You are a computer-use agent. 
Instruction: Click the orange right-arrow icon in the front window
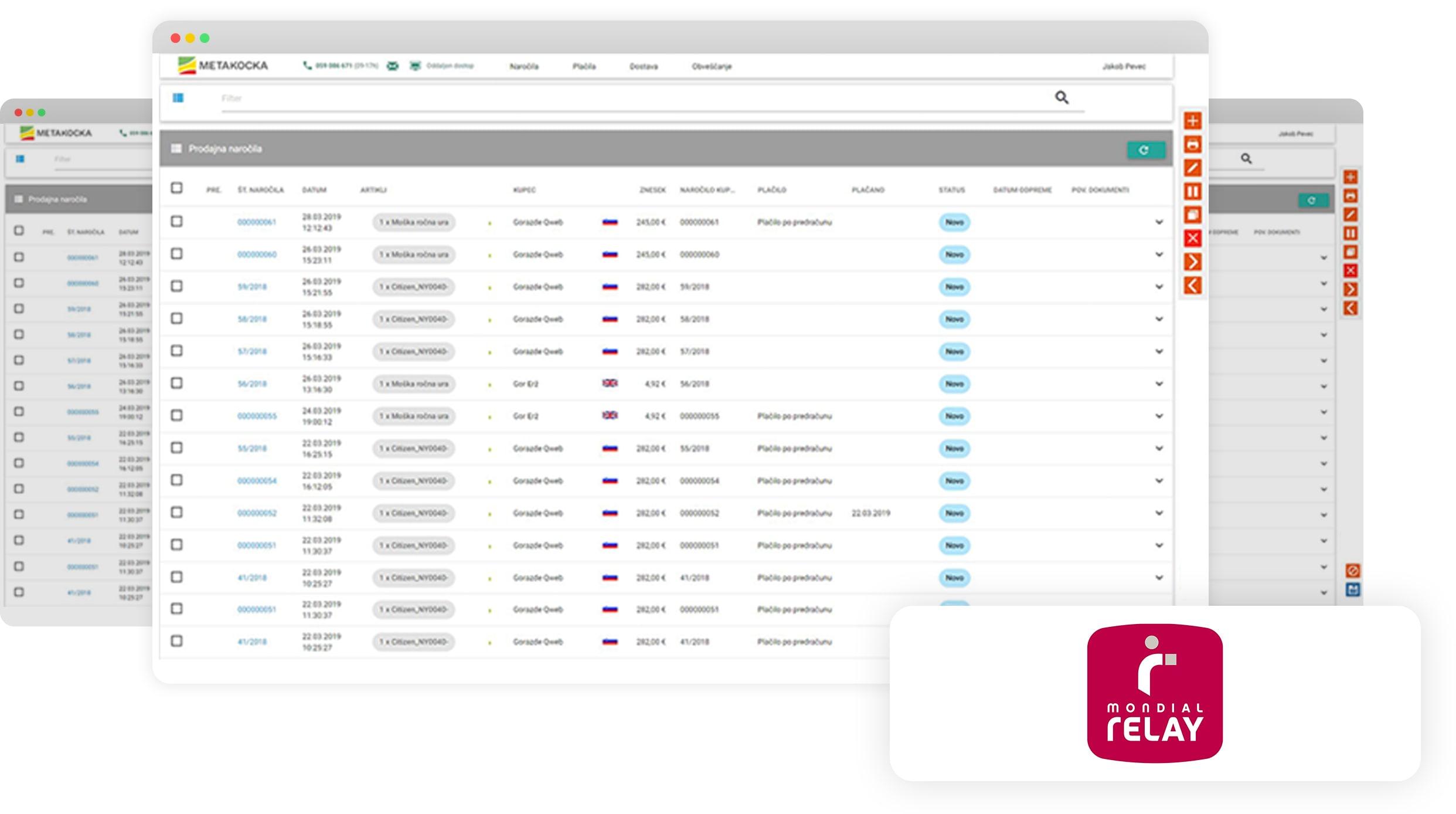pyautogui.click(x=1192, y=262)
